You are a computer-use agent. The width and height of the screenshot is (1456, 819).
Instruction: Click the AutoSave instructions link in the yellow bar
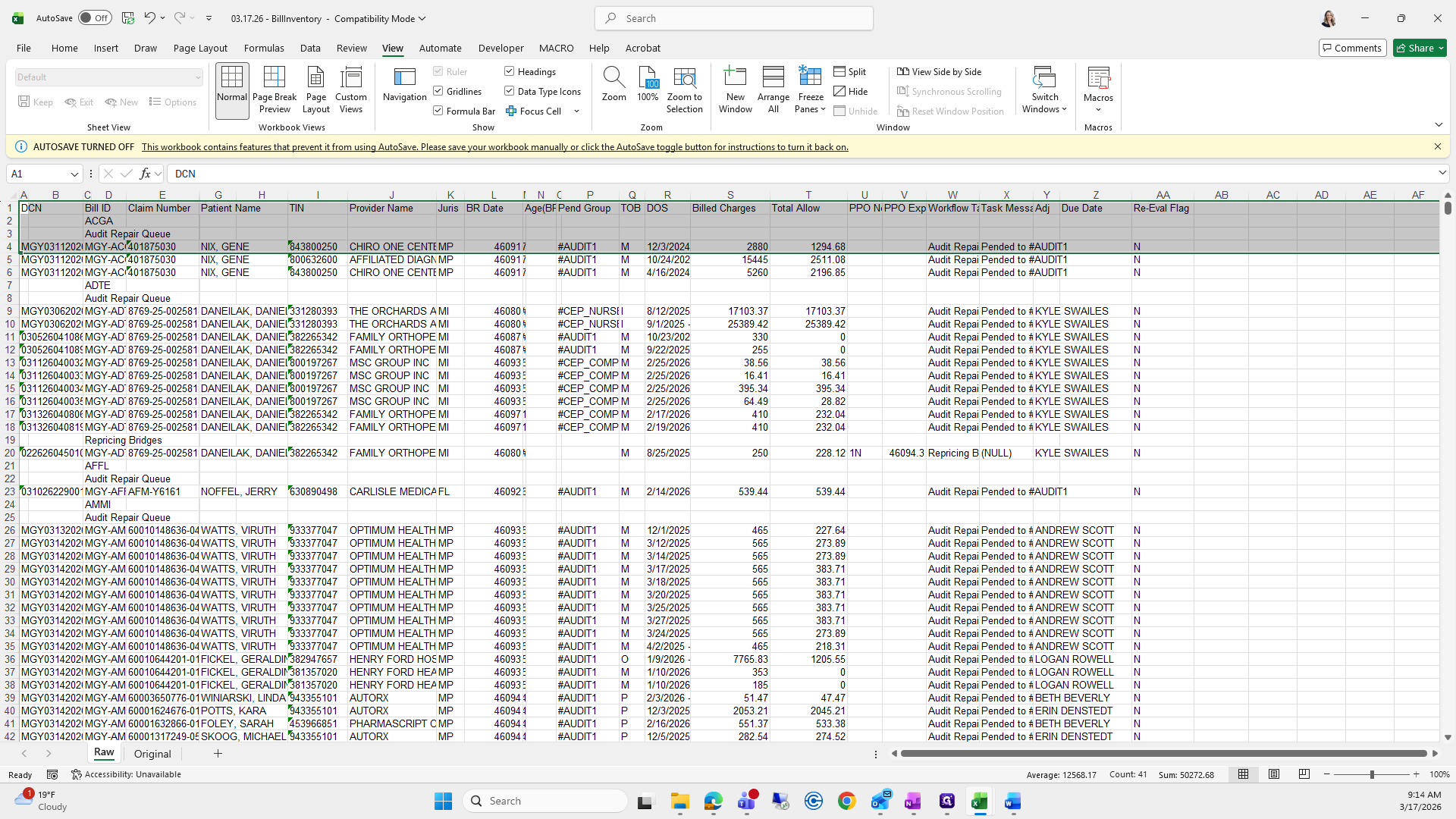(494, 147)
